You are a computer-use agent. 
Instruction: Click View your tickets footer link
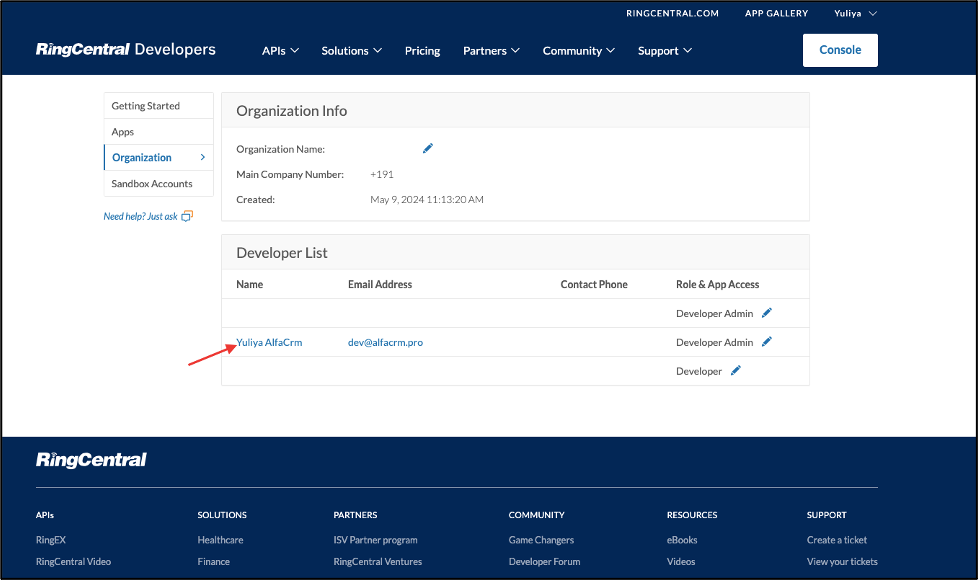[842, 562]
